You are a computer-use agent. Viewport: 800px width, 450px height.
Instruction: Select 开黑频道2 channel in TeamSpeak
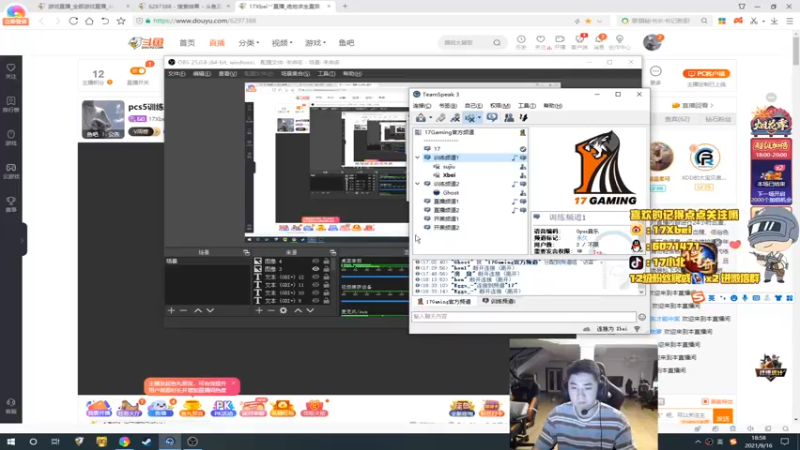[446, 228]
